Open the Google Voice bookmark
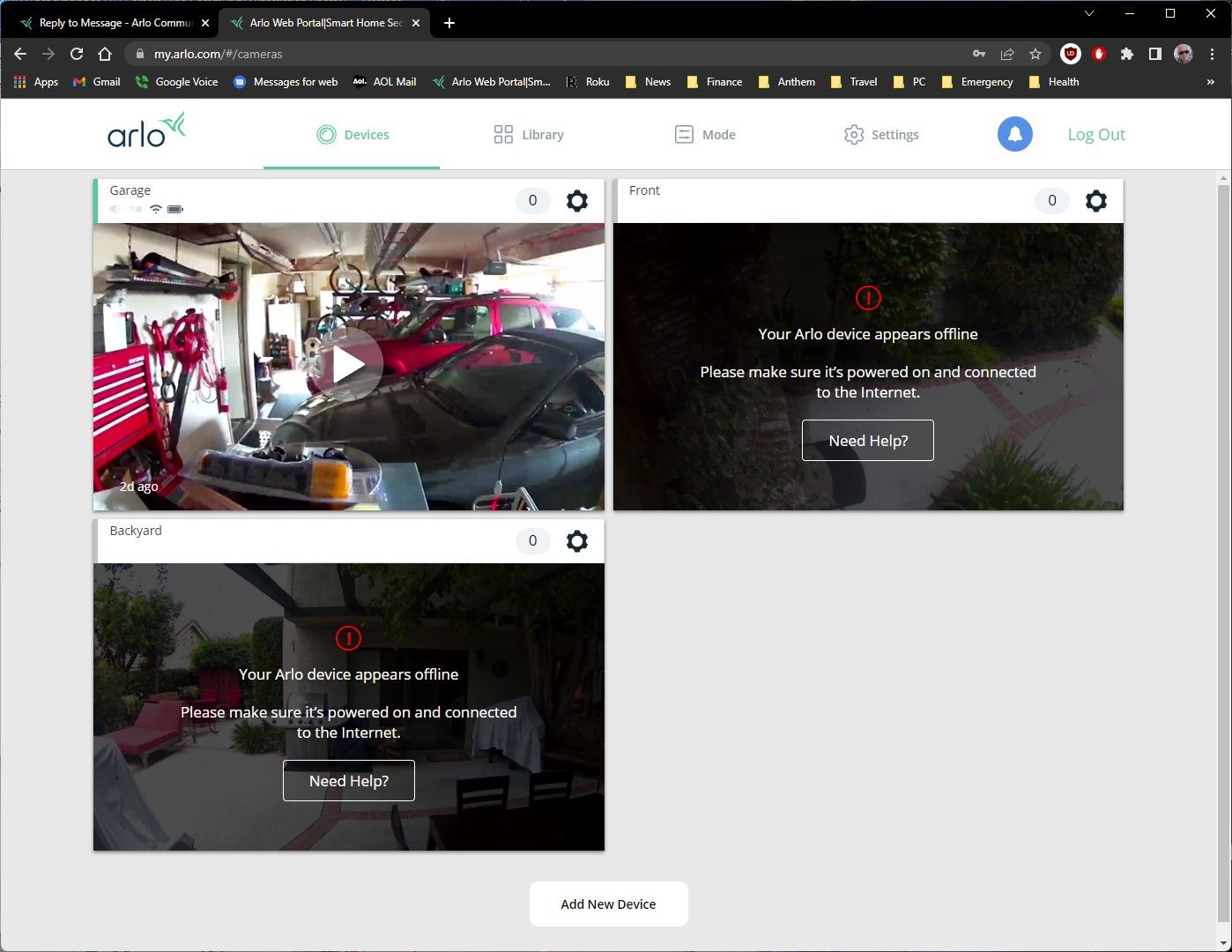This screenshot has width=1232, height=952. 176,82
